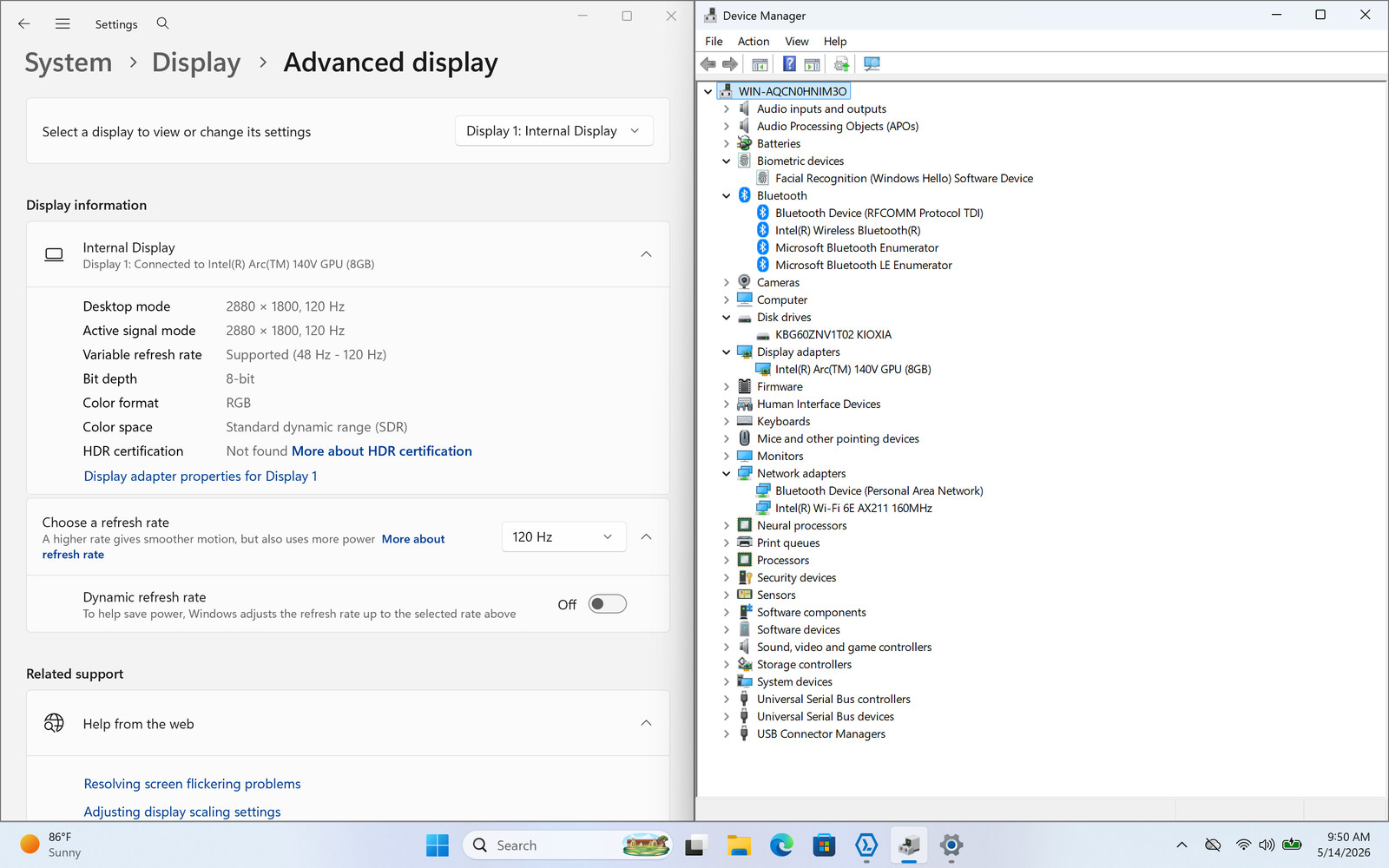Click the taskbar Search box
1389x868 pixels.
569,845
